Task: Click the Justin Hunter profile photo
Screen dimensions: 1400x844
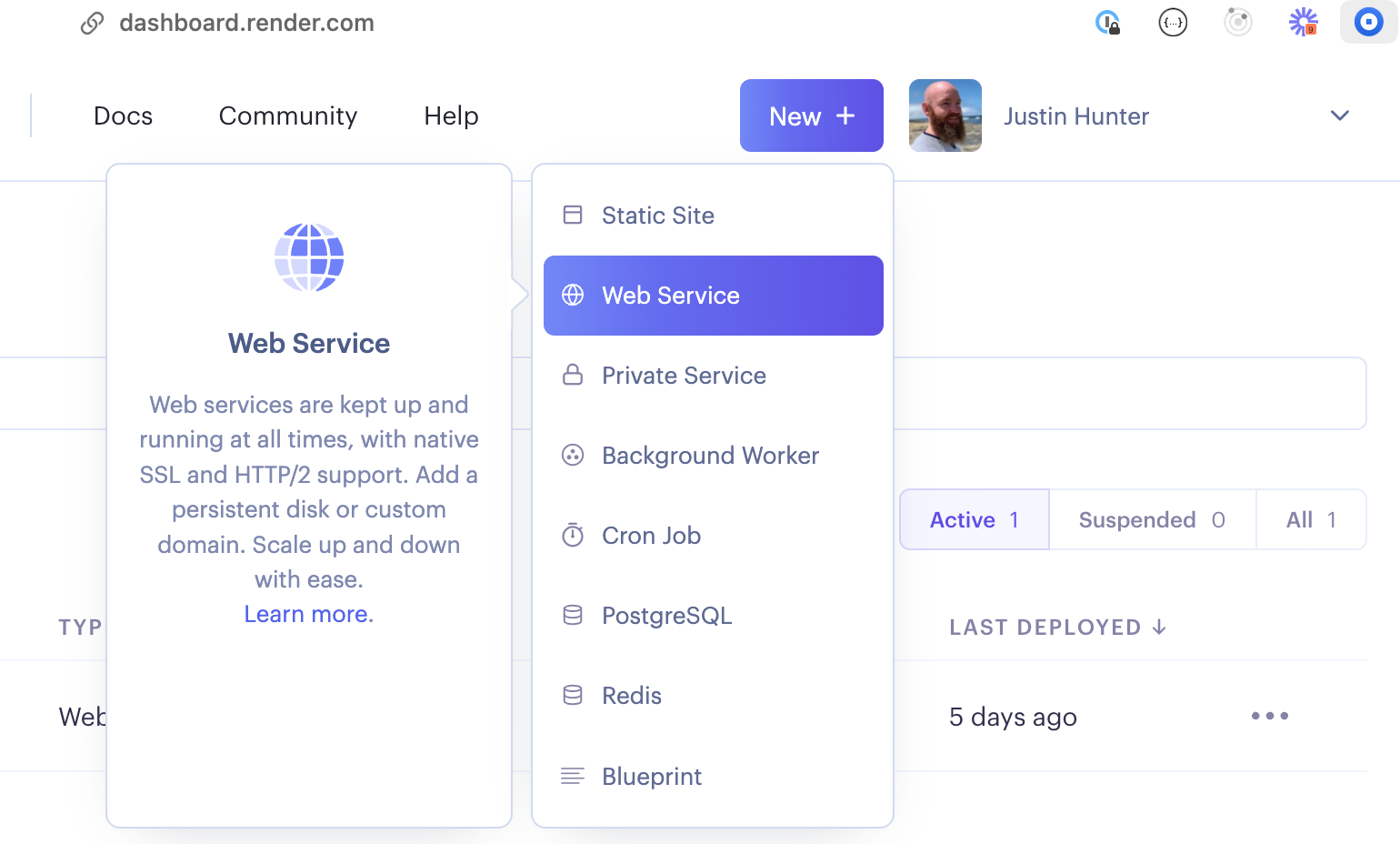Action: coord(945,116)
